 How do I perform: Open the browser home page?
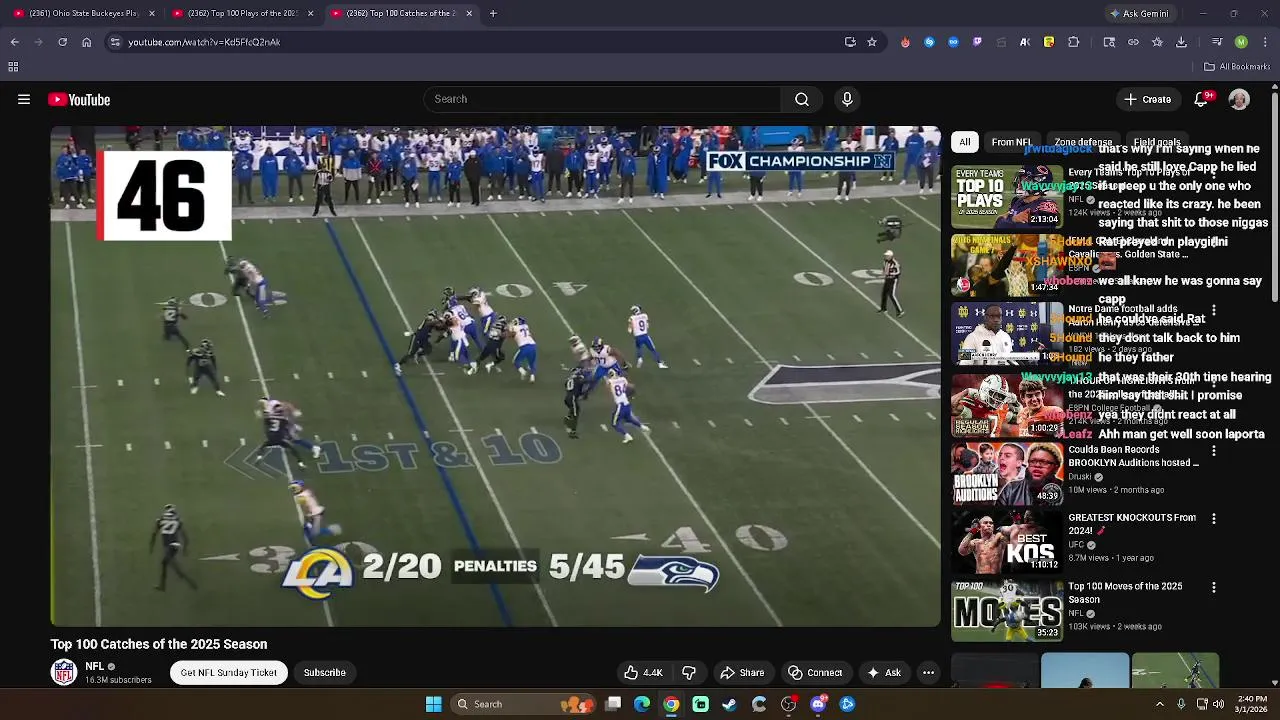point(87,42)
